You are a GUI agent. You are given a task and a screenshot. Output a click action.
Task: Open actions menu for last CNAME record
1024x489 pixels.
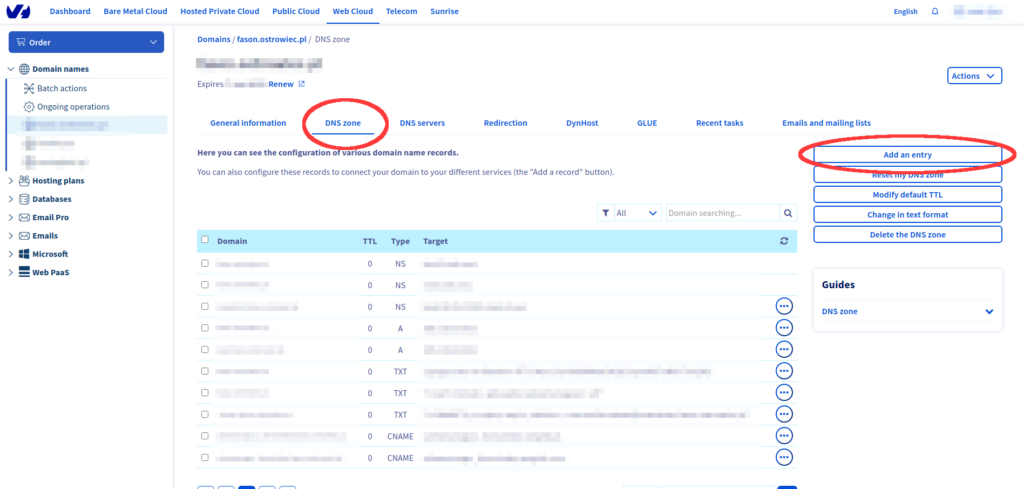tap(784, 457)
